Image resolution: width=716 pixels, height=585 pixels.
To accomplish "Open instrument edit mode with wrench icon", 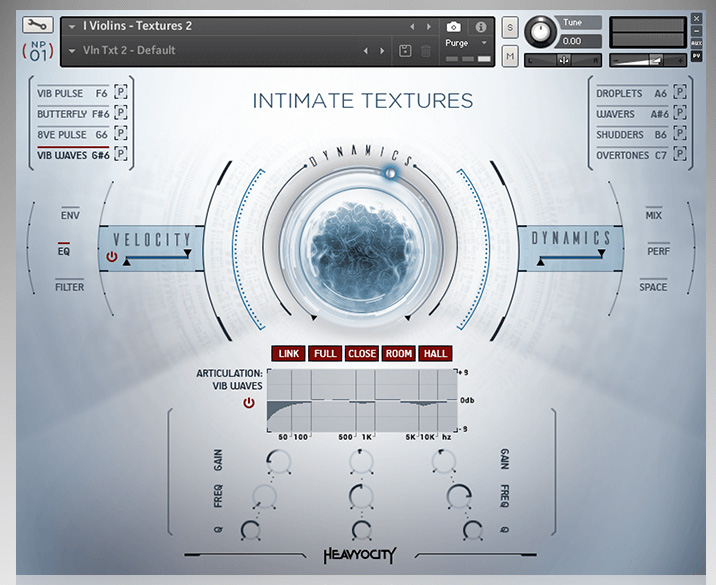I will 37,25.
